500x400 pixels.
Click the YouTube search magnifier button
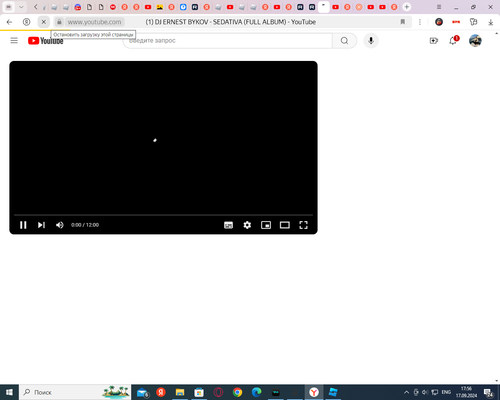344,41
